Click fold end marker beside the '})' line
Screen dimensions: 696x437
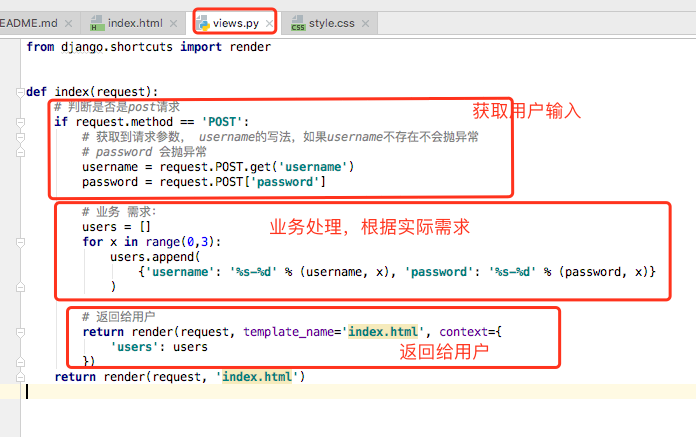(20, 362)
